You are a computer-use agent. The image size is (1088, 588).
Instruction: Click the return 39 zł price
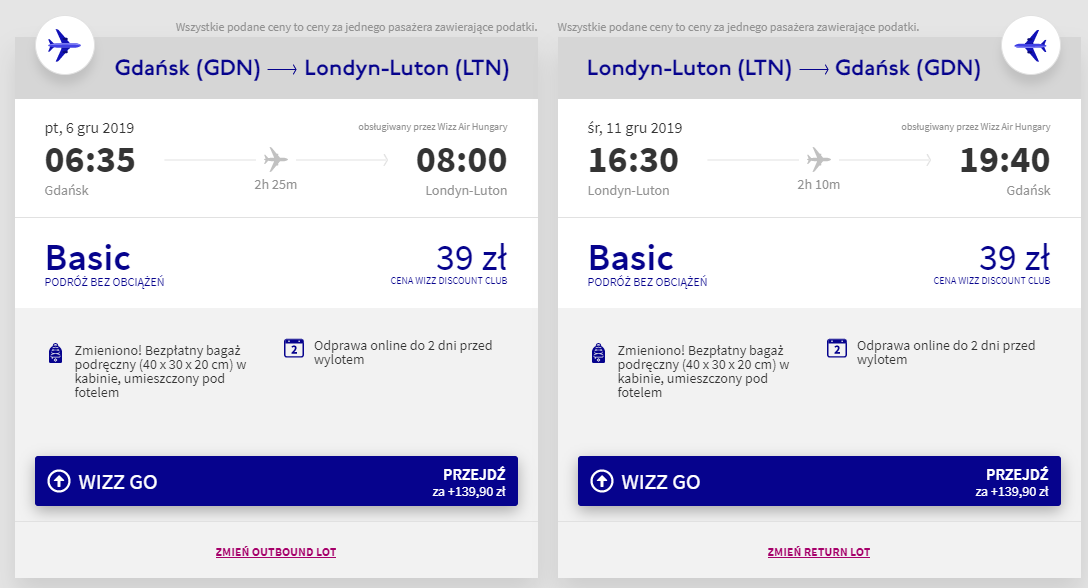[1015, 258]
